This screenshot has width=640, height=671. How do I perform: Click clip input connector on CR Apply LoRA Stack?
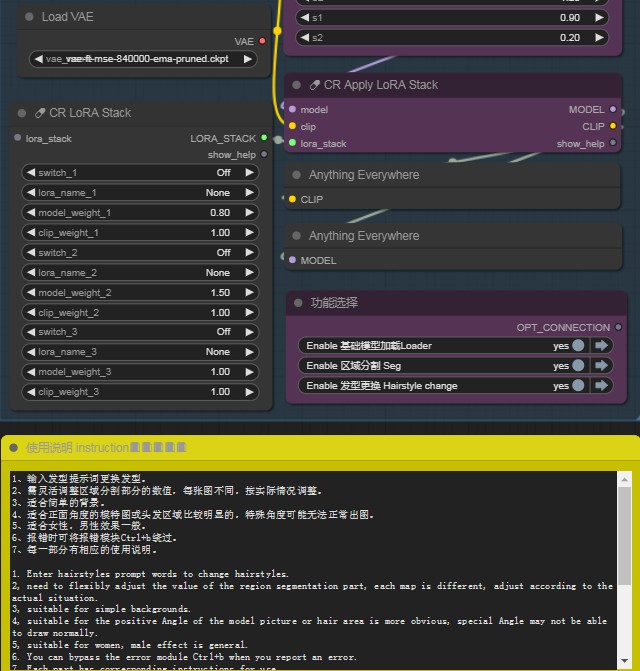pyautogui.click(x=292, y=126)
